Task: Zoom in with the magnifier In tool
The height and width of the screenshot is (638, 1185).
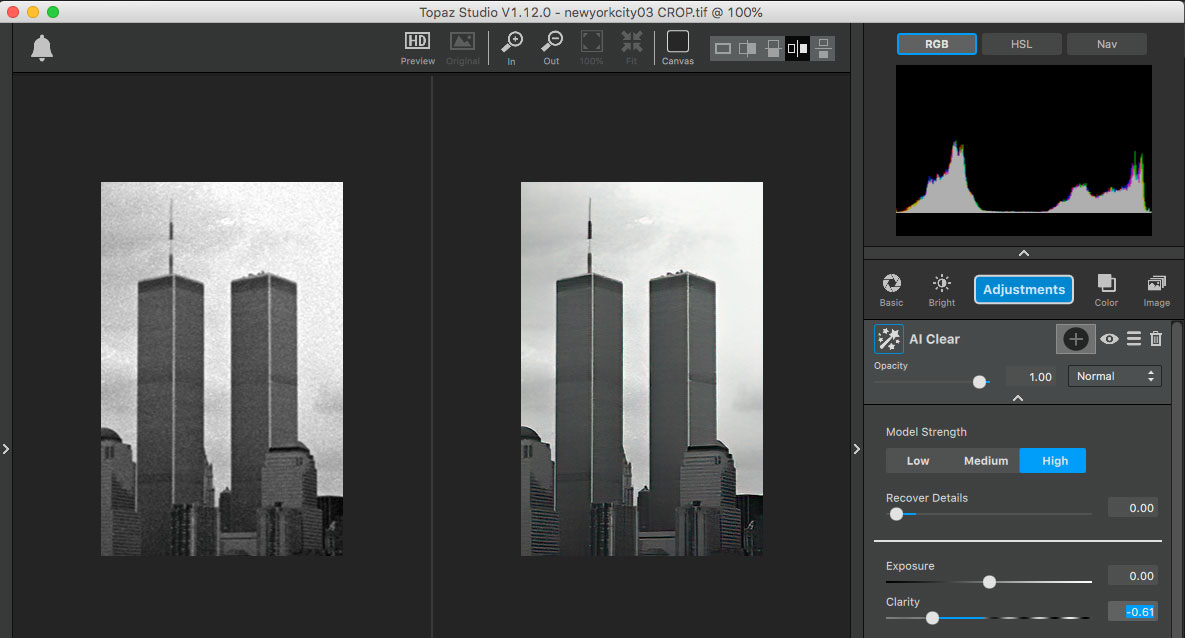Action: (x=512, y=48)
